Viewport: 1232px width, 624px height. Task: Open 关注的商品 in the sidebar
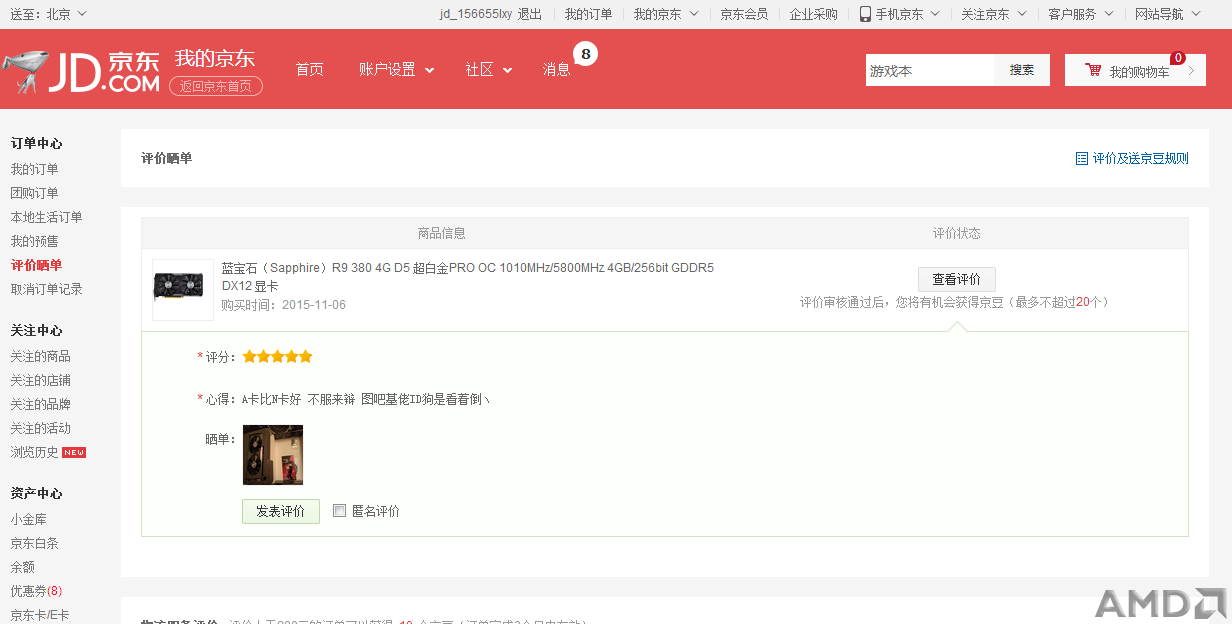tap(41, 356)
